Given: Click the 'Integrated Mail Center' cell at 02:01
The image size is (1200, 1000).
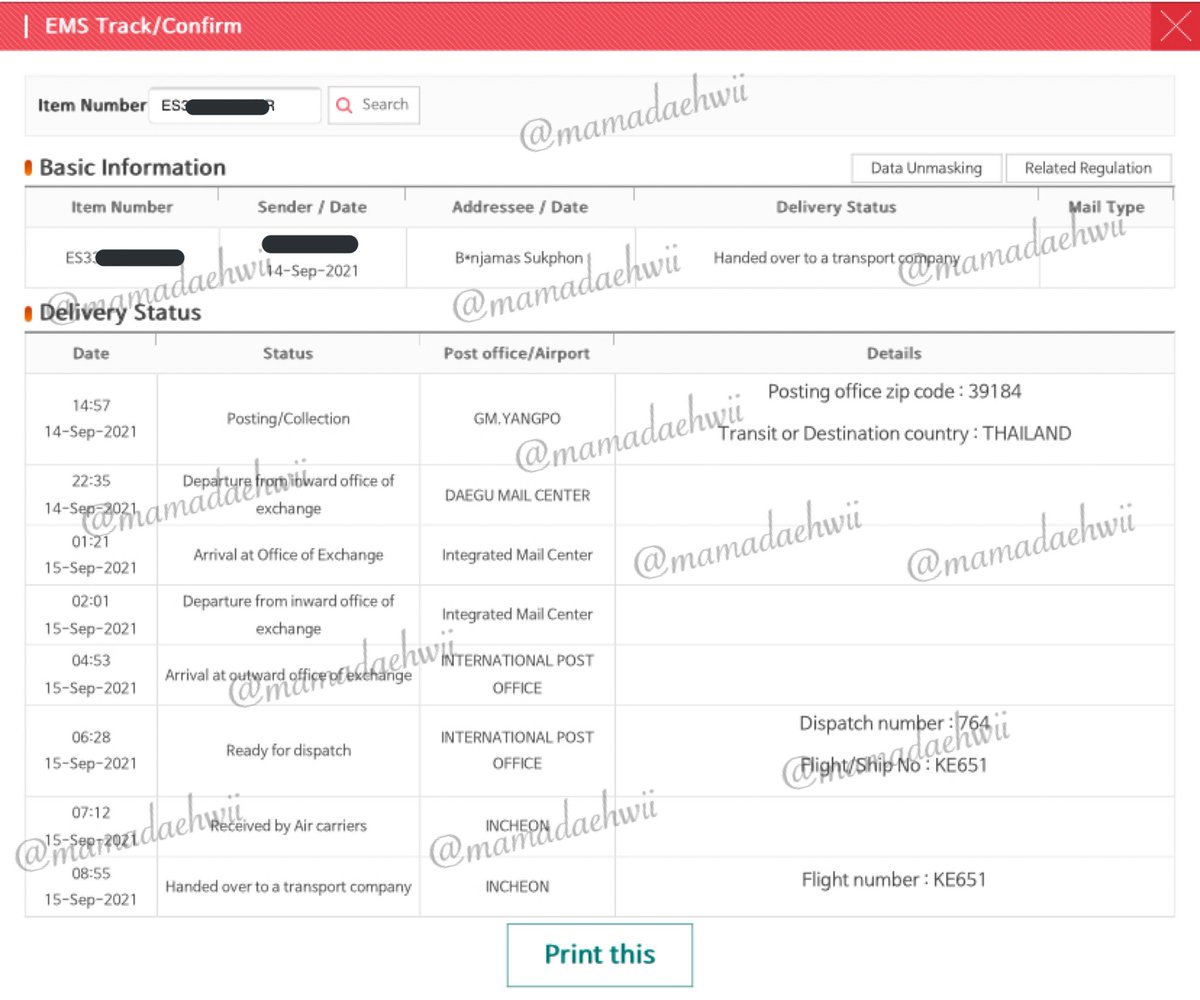Looking at the screenshot, I should tap(517, 615).
